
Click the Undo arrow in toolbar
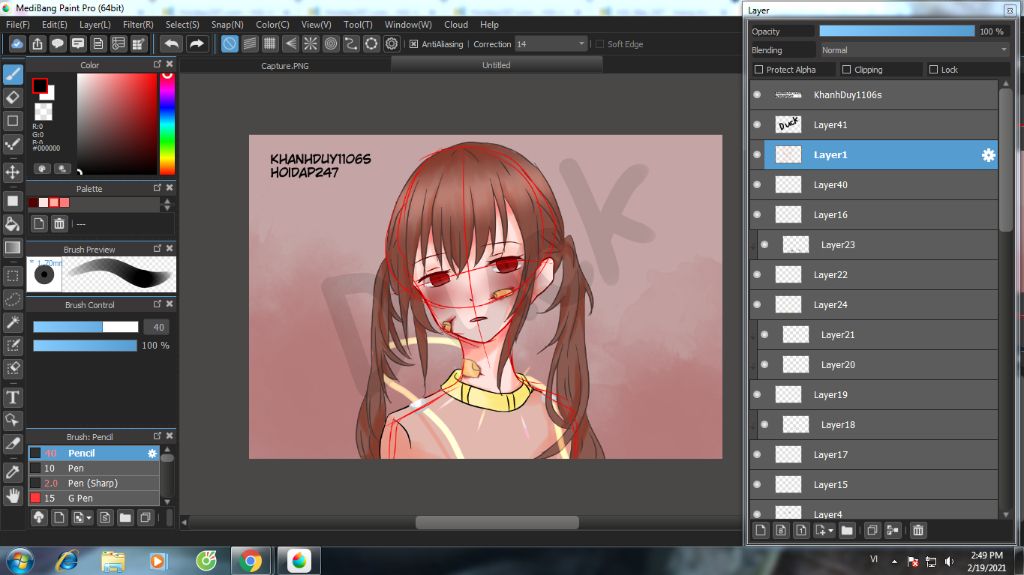click(x=172, y=44)
